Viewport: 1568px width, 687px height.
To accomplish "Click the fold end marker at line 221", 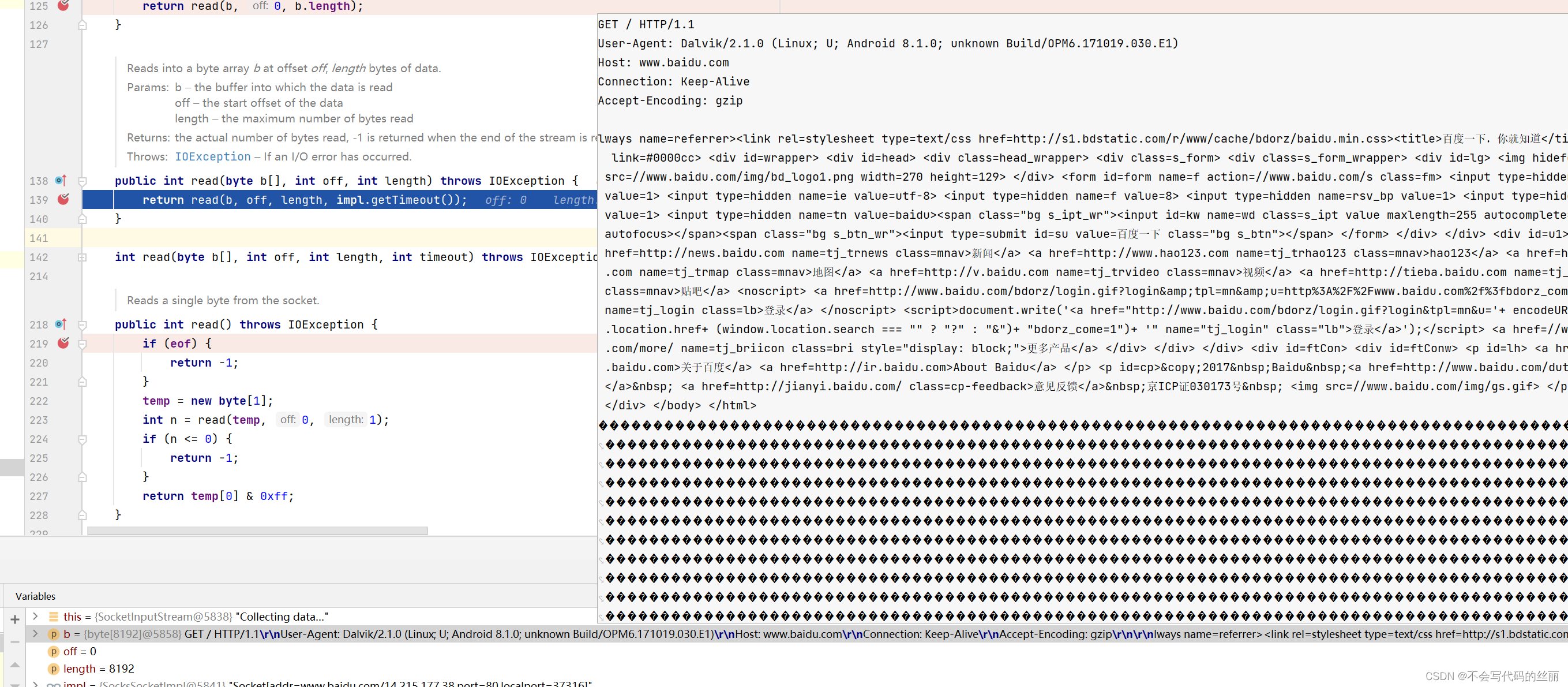I will 82,382.
